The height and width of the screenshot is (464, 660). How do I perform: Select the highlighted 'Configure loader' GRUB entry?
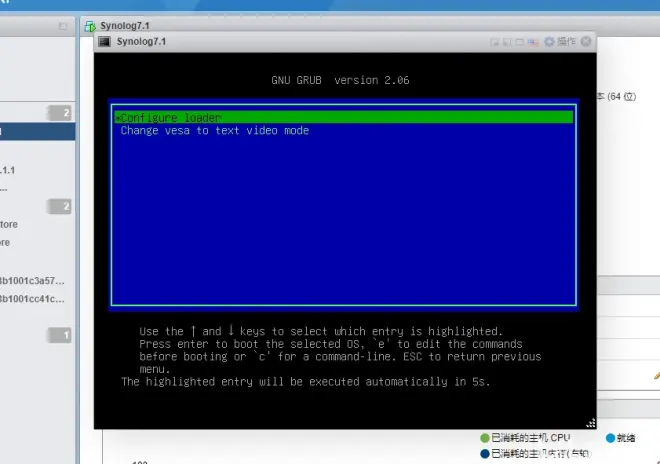(343, 117)
